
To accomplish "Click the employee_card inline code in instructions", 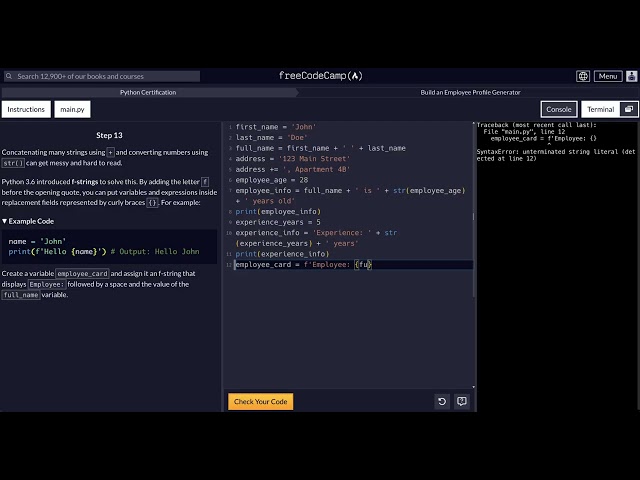I will pyautogui.click(x=82, y=273).
